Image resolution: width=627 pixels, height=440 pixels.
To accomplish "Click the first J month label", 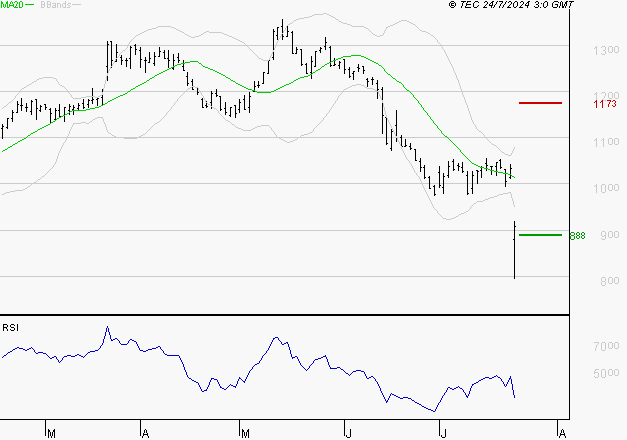I will pyautogui.click(x=349, y=434).
